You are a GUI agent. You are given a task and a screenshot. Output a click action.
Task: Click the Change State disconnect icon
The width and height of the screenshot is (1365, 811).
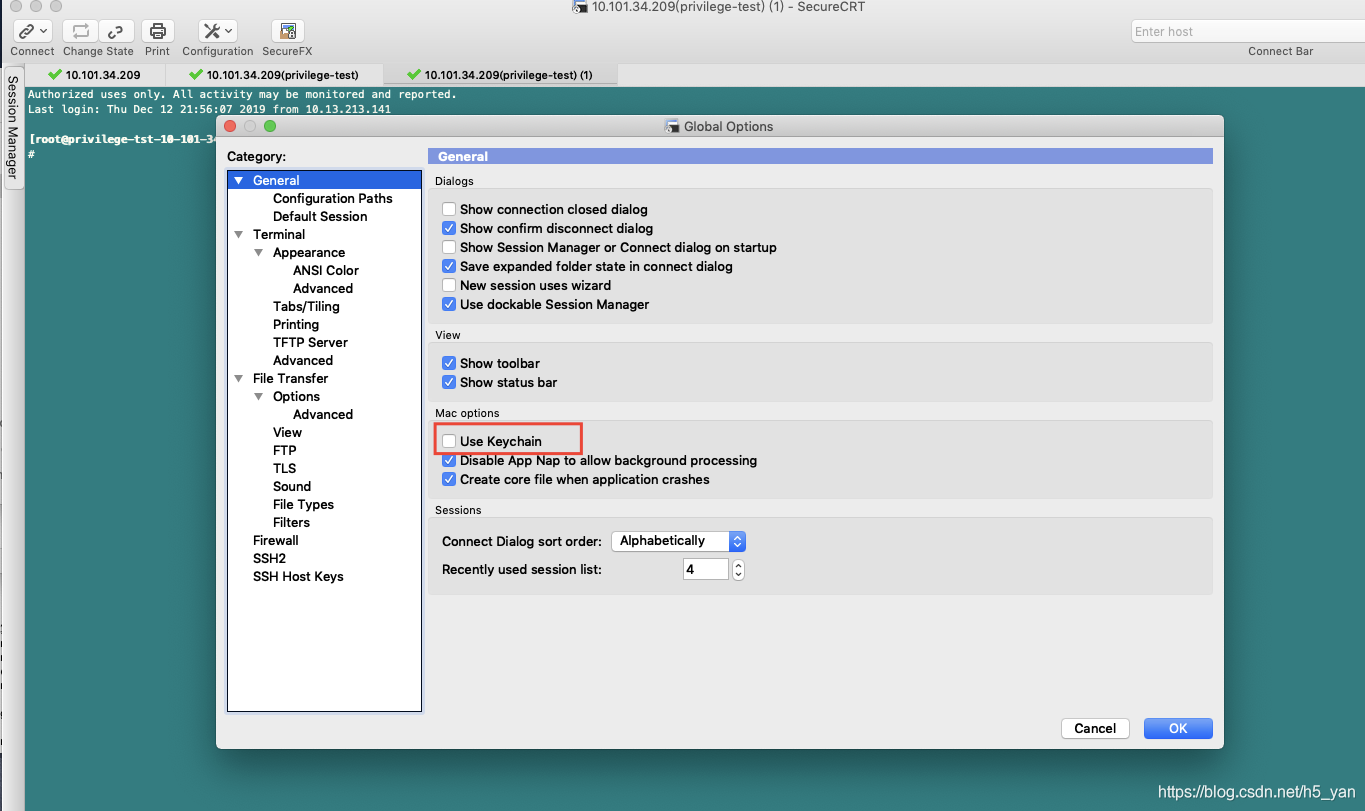click(x=117, y=31)
